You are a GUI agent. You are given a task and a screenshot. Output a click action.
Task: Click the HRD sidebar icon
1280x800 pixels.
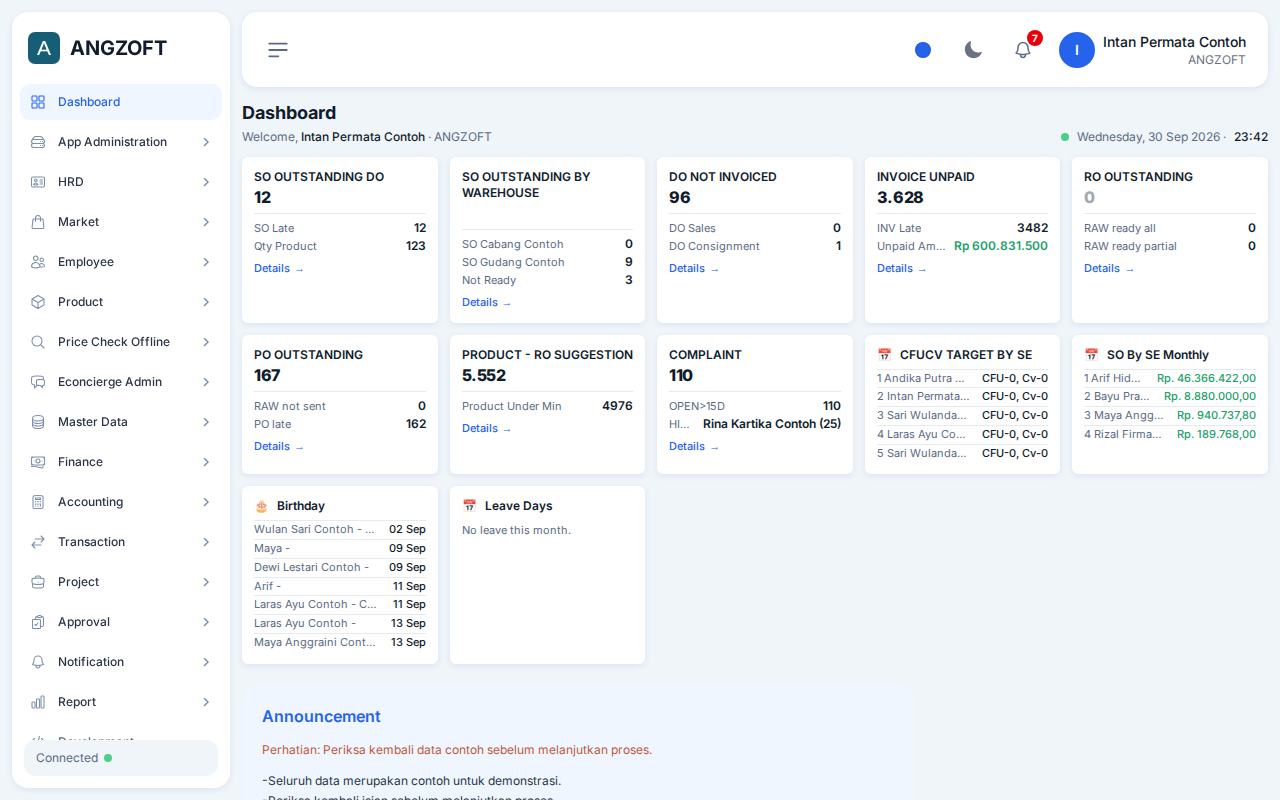[38, 182]
